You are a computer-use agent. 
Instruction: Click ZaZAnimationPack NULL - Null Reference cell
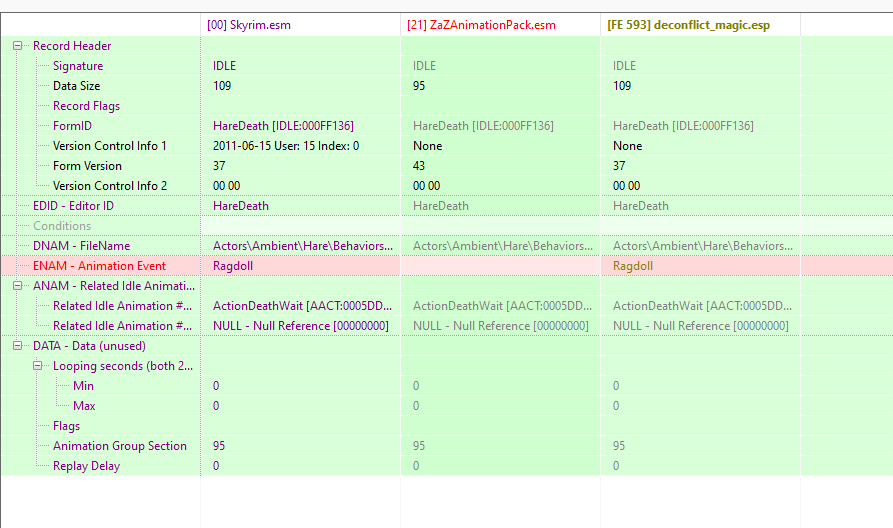[501, 325]
